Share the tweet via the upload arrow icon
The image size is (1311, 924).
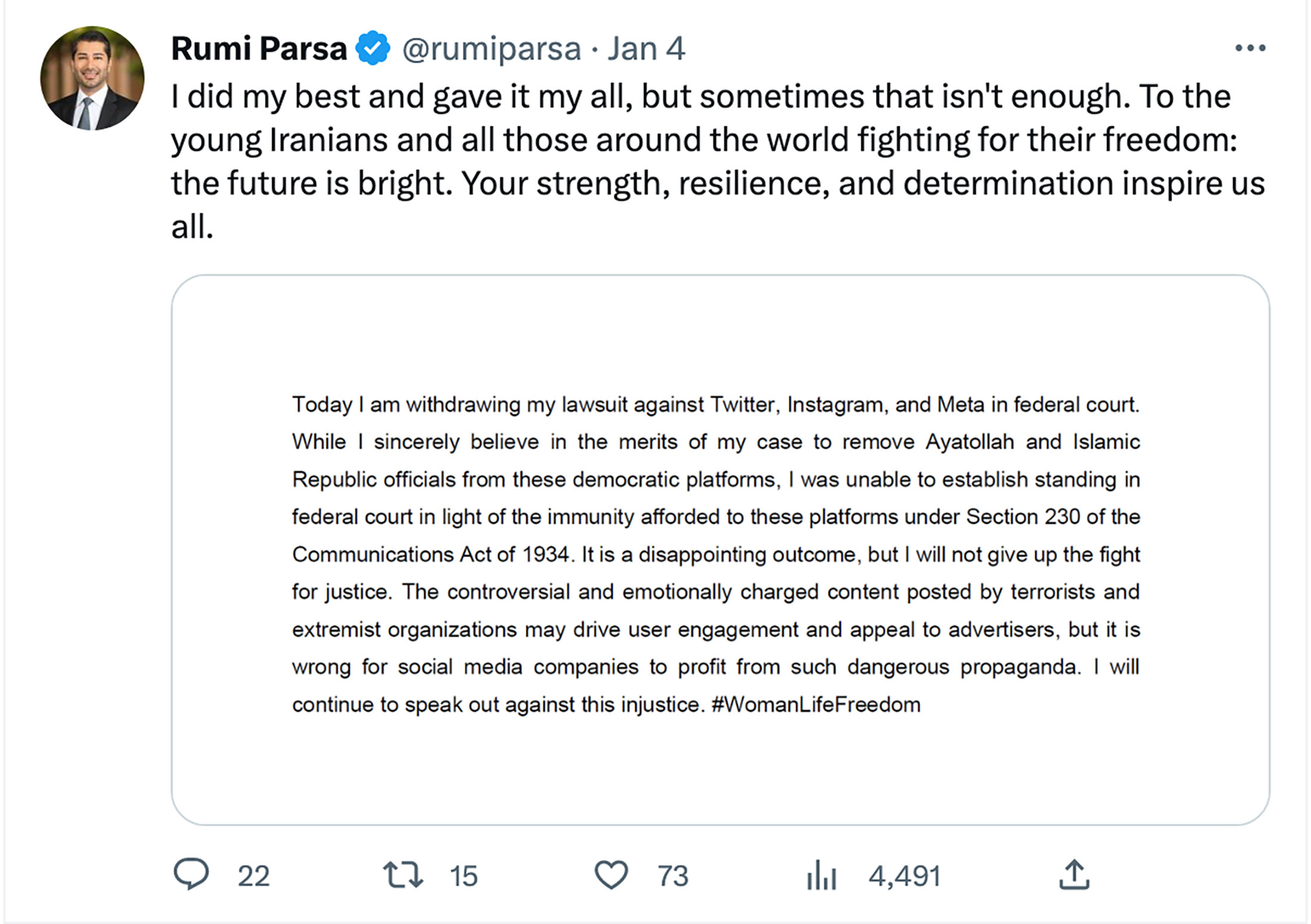tap(1074, 875)
